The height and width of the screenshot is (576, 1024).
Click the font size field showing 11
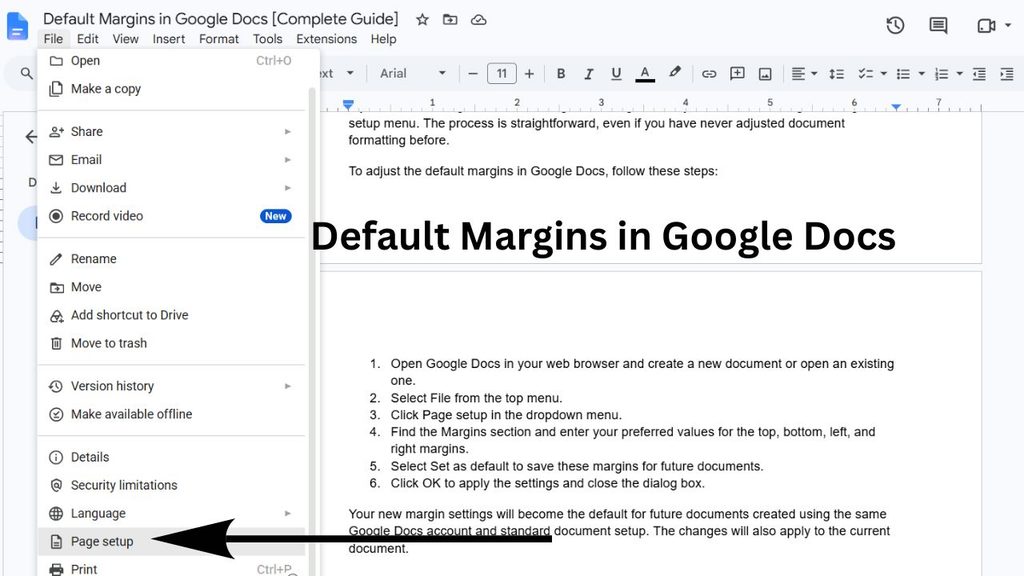tap(502, 74)
